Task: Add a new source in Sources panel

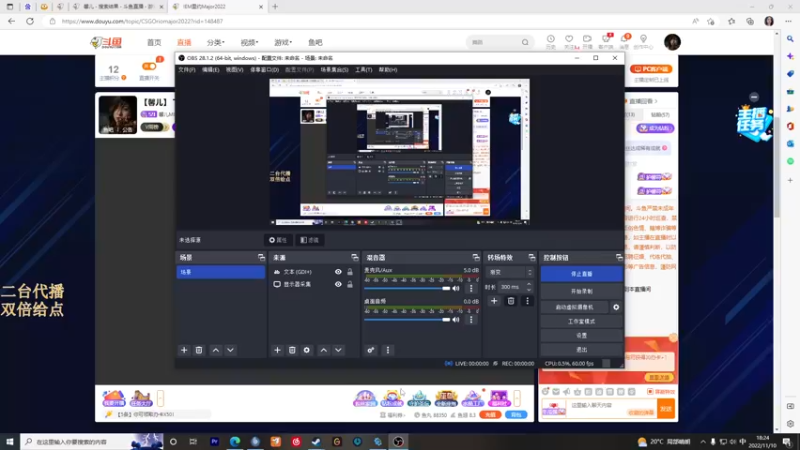Action: [x=277, y=350]
